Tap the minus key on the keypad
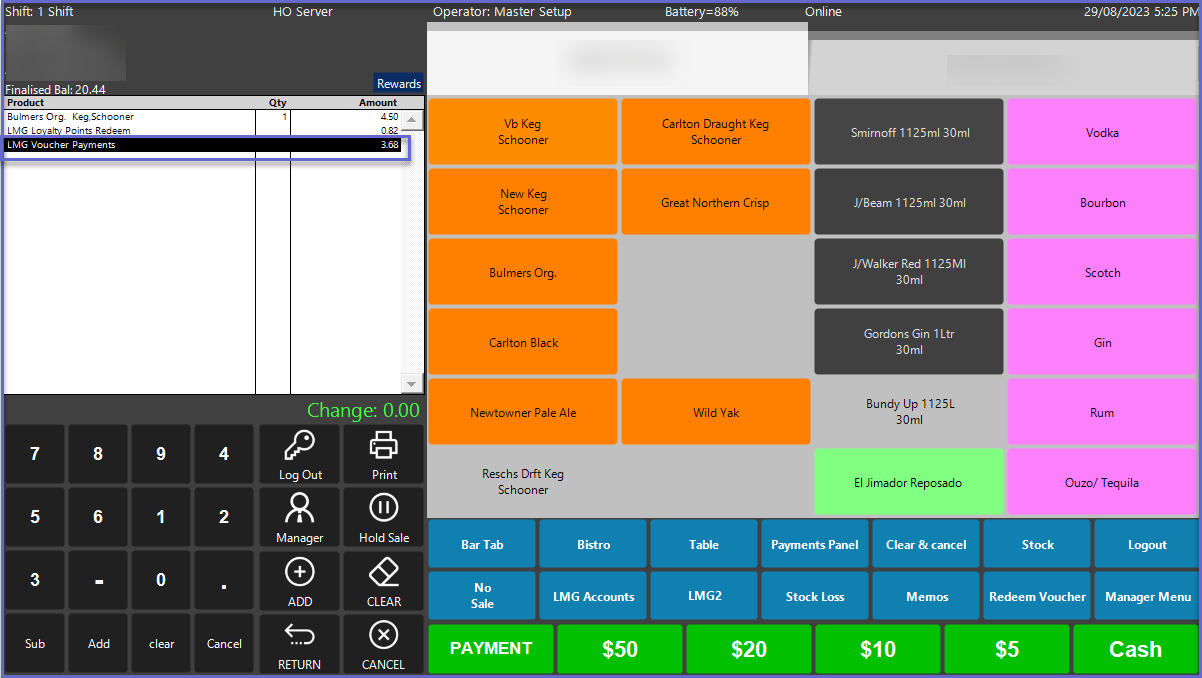The height and width of the screenshot is (678, 1202). coord(98,580)
